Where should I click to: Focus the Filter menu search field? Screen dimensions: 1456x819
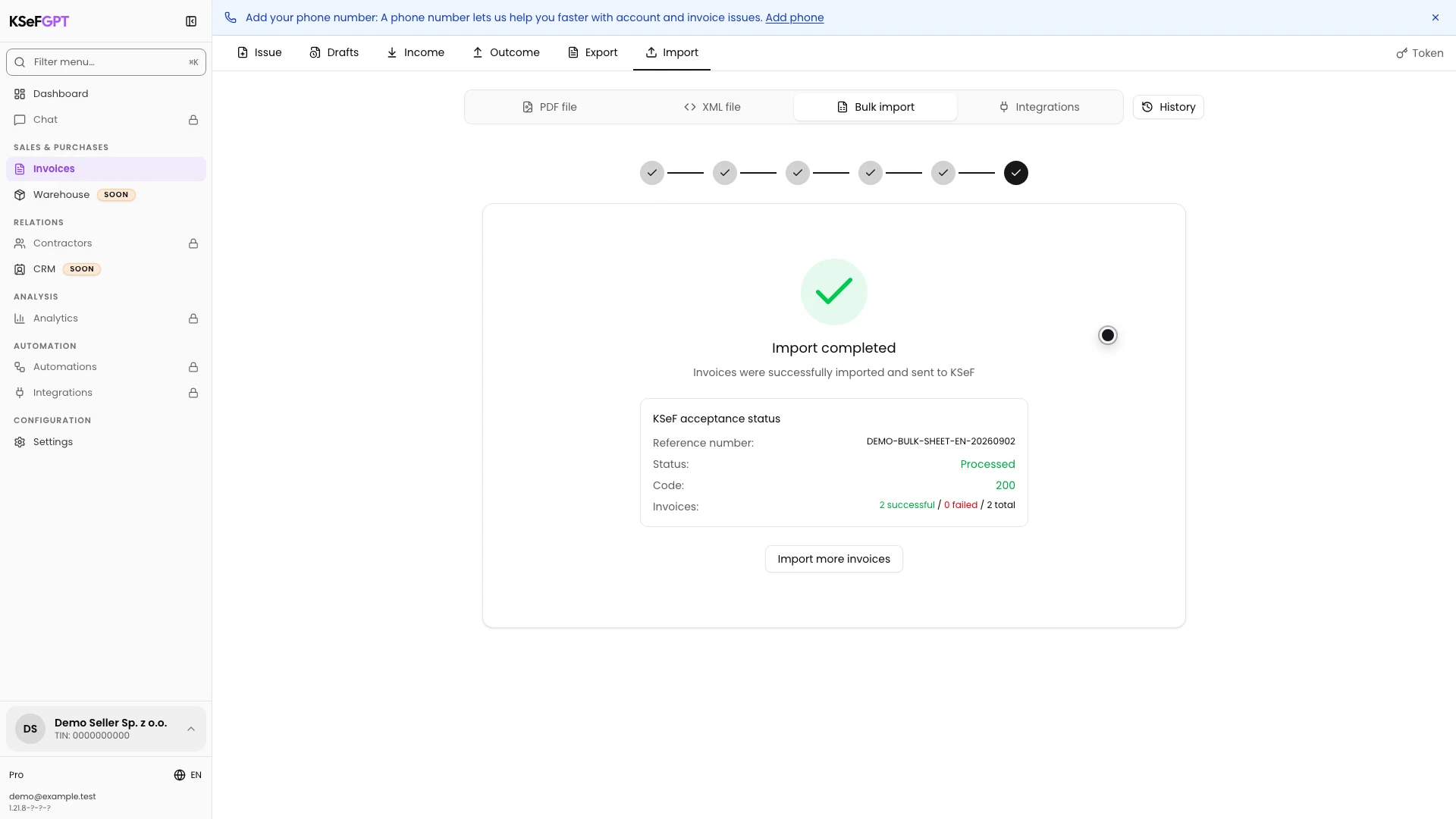click(106, 62)
